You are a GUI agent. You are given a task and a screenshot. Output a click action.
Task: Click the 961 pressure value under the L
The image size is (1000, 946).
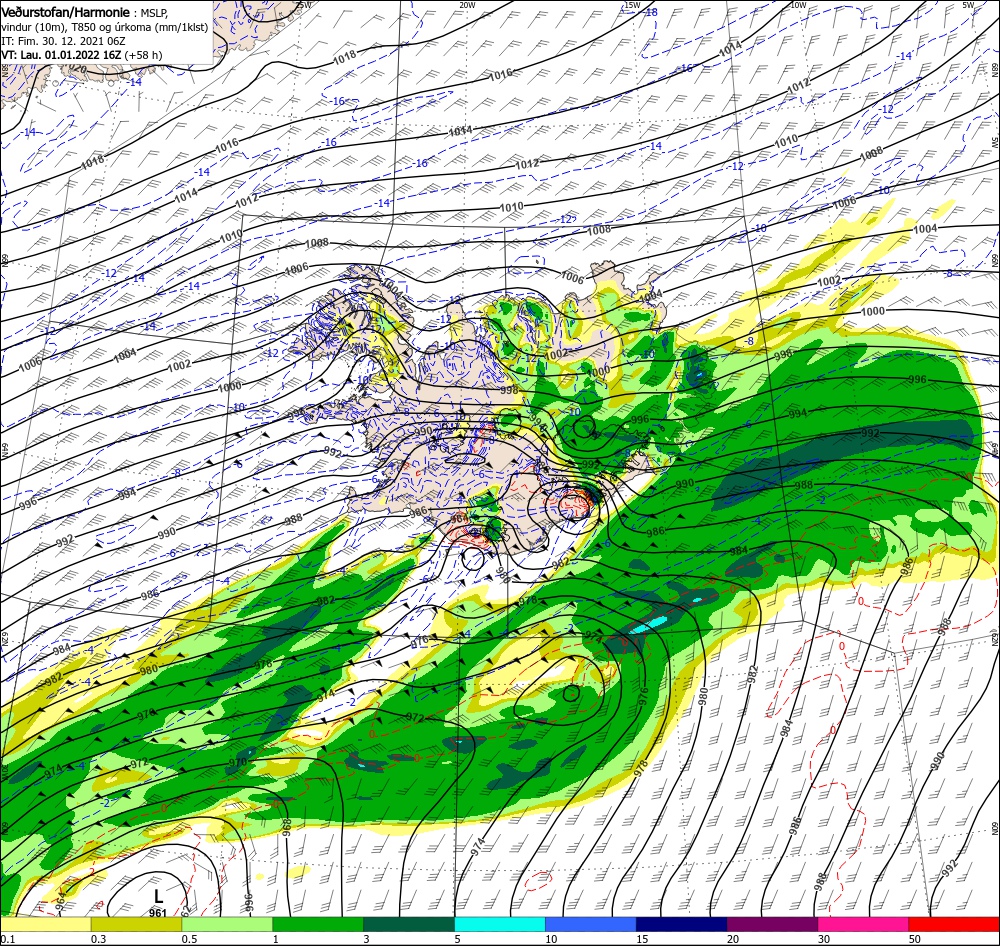(158, 913)
